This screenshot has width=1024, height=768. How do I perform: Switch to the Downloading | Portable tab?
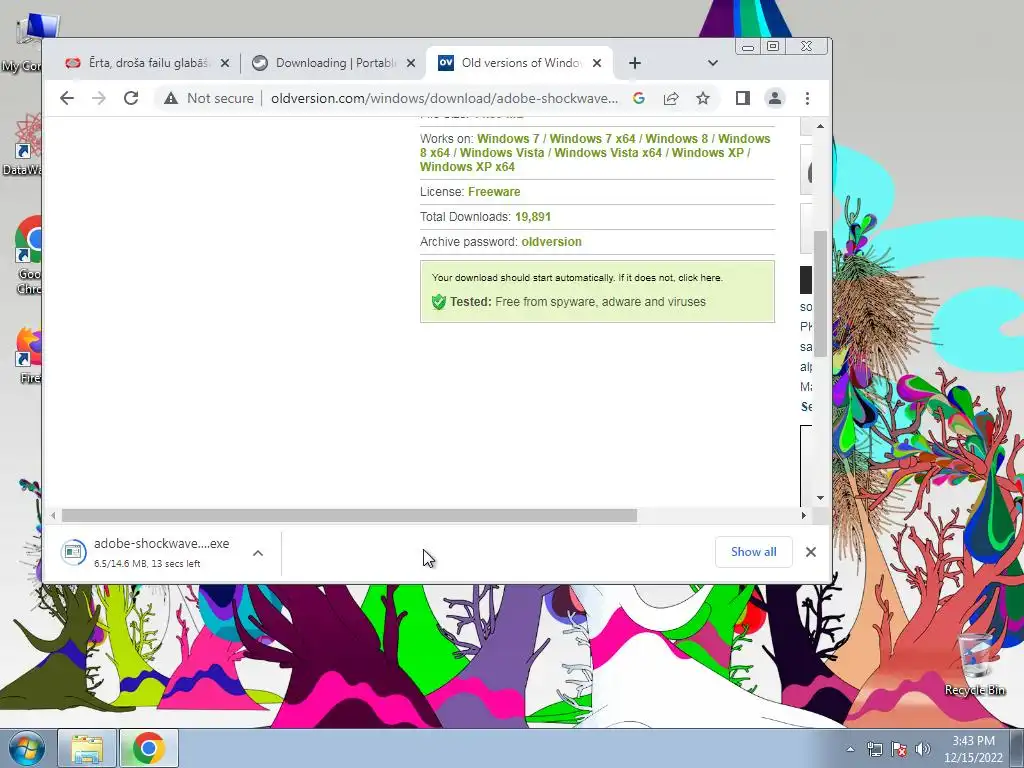pyautogui.click(x=333, y=63)
